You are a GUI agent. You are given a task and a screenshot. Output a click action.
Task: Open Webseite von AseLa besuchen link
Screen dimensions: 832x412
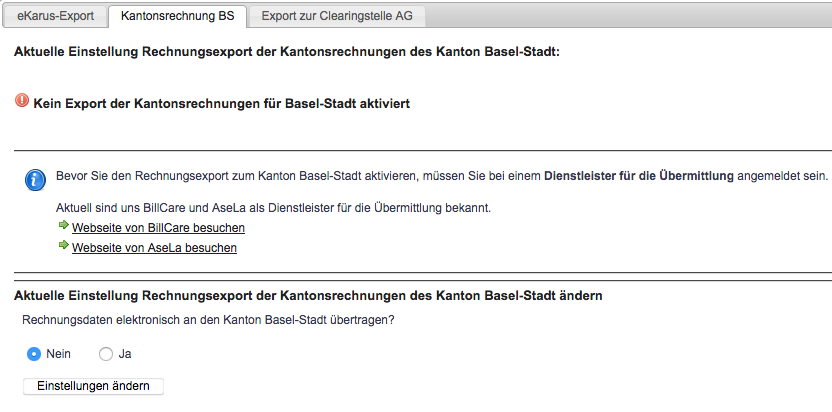154,247
